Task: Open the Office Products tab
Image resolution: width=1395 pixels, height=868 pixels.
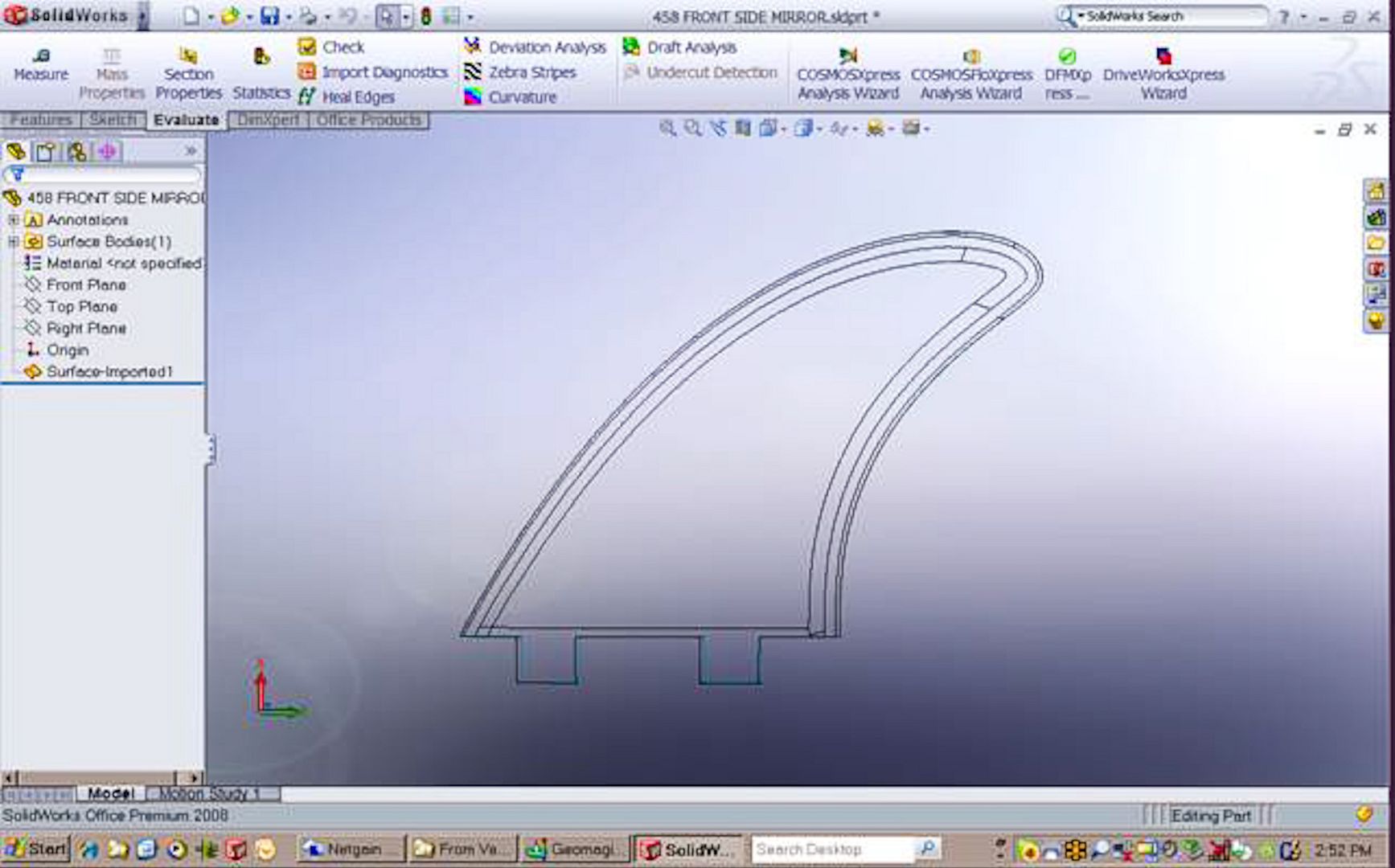Action: pyautogui.click(x=368, y=120)
